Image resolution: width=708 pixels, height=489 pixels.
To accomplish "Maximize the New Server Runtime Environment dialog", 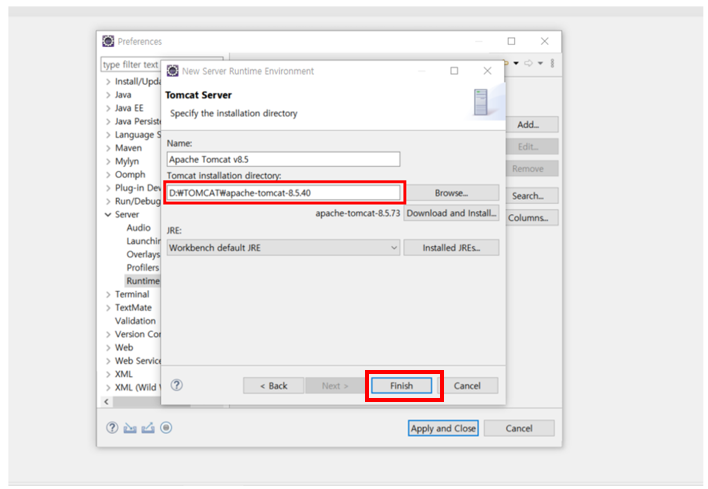I will click(454, 71).
